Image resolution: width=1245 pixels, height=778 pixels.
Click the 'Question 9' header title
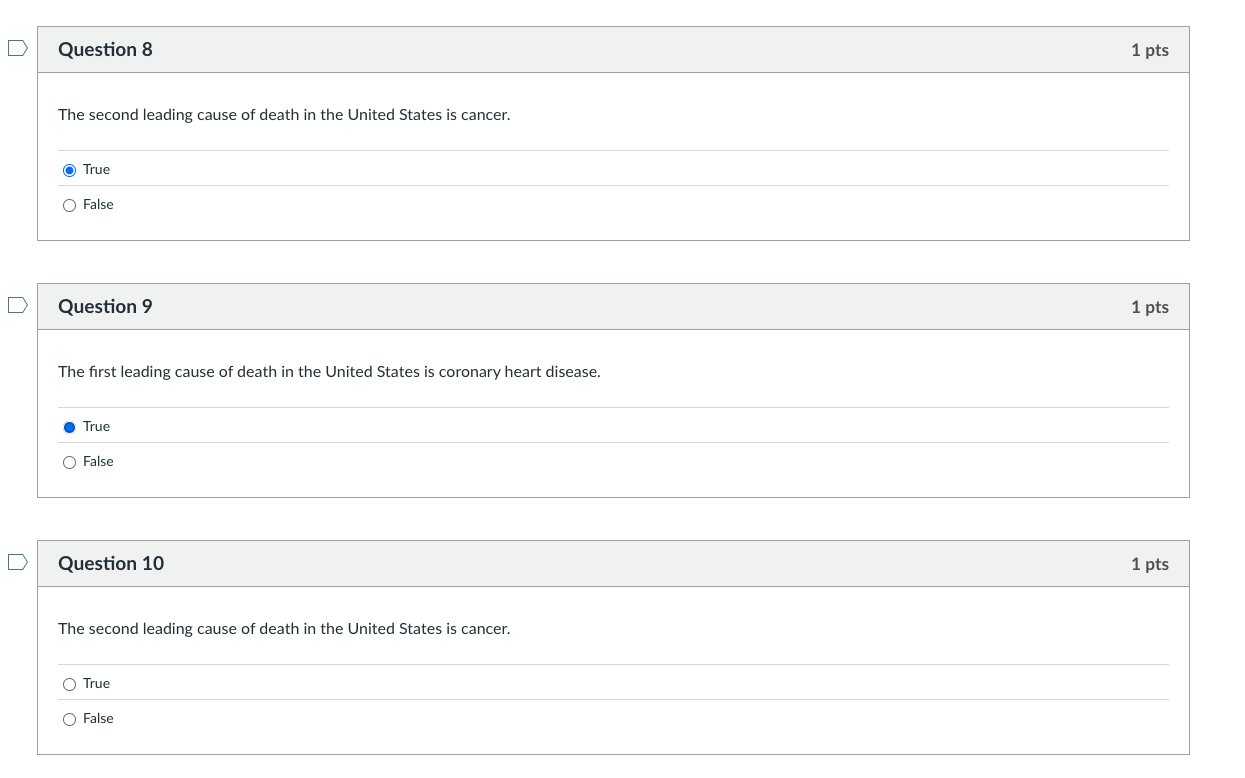pos(105,307)
